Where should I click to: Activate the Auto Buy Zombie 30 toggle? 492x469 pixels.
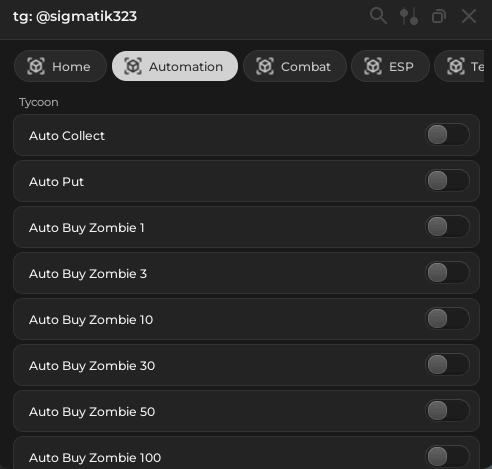click(x=447, y=365)
